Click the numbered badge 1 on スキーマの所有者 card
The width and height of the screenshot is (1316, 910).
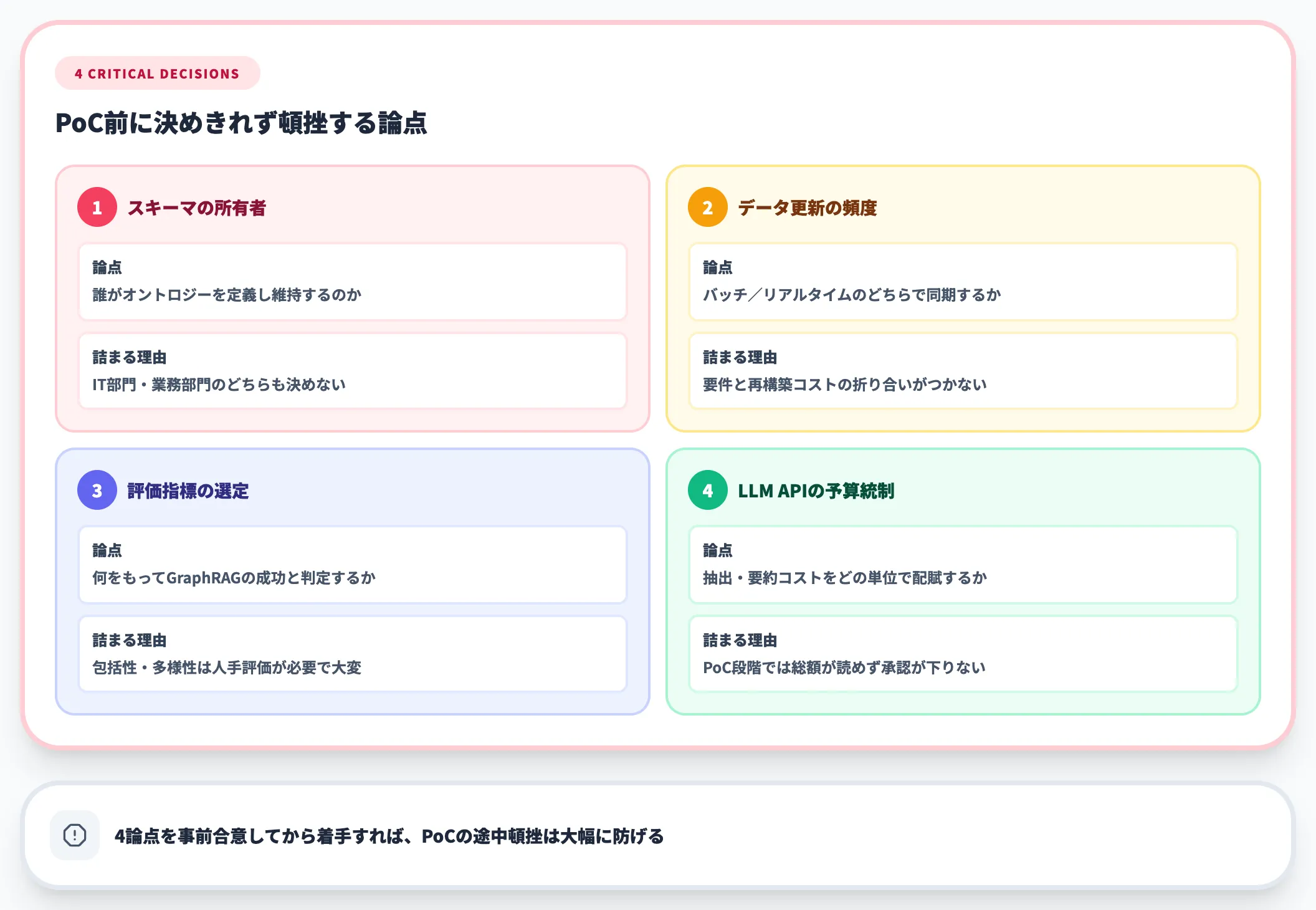click(97, 208)
